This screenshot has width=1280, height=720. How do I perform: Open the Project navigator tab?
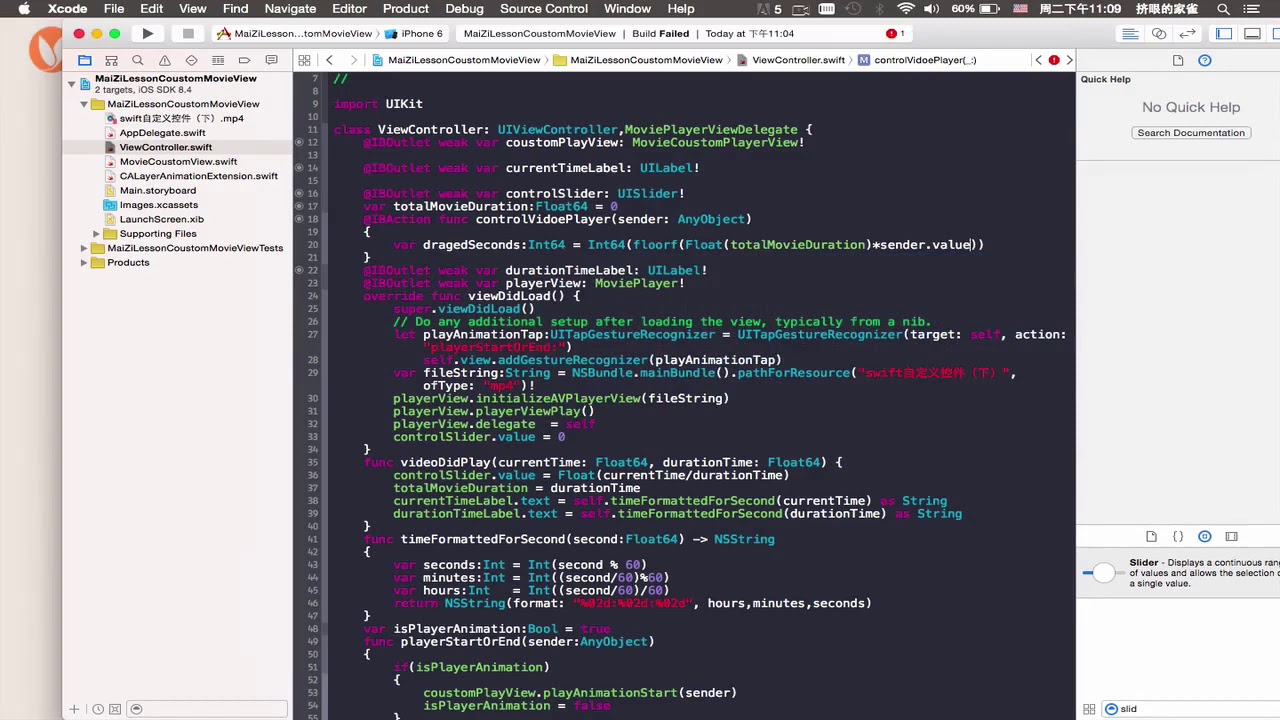(85, 60)
